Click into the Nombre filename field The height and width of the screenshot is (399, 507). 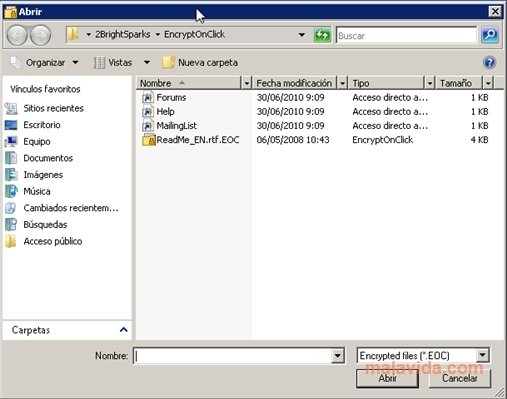233,356
